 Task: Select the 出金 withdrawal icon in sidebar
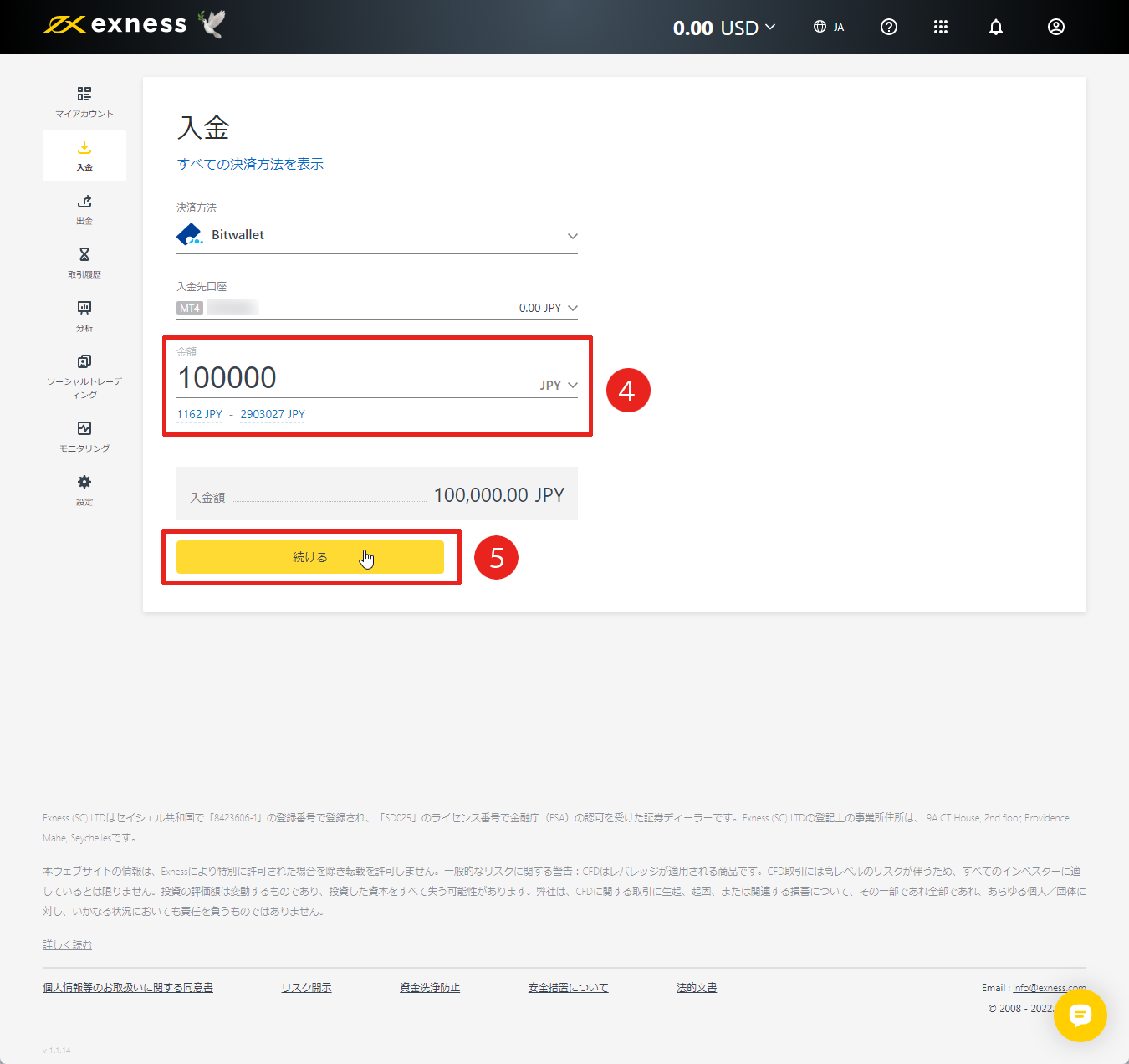(84, 209)
